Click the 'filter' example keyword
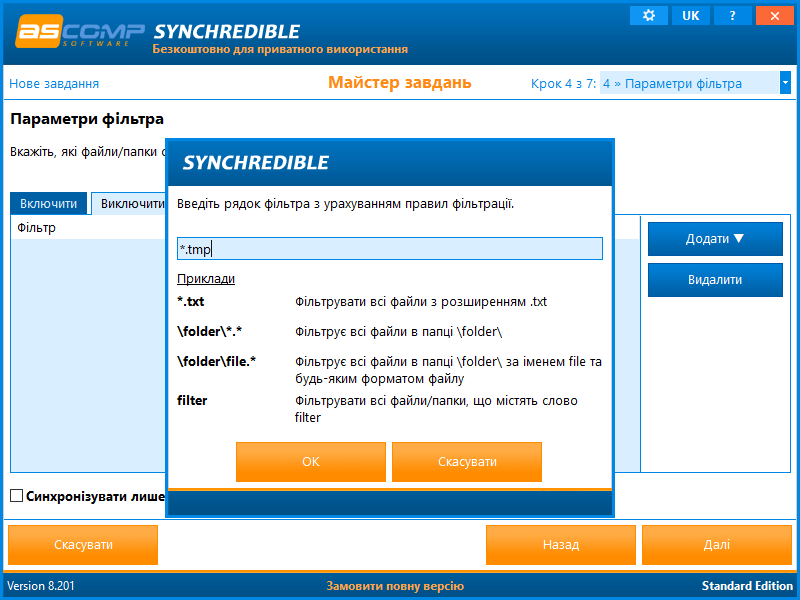The image size is (800, 600). 192,401
